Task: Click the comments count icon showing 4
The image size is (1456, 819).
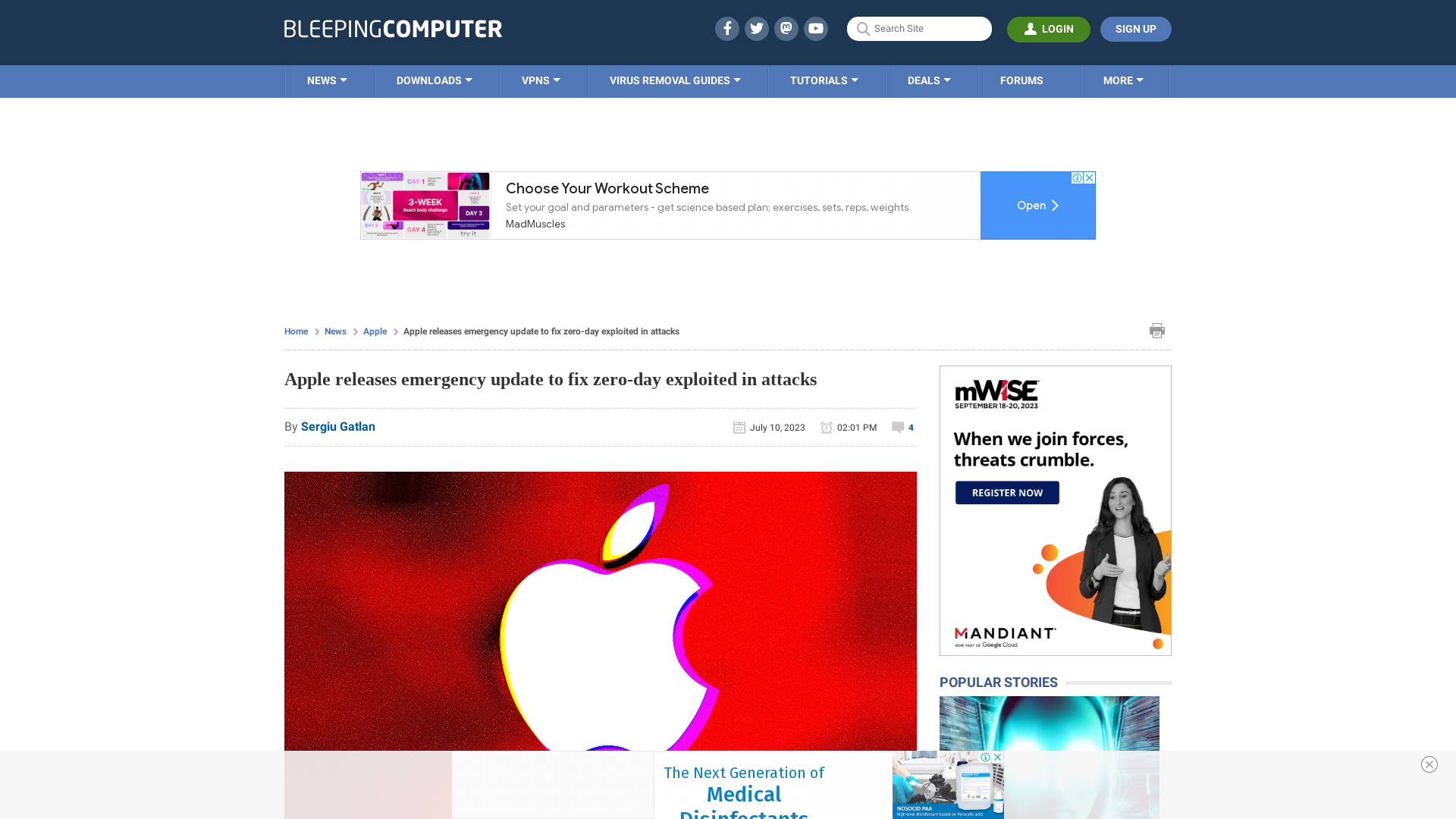Action: [902, 427]
